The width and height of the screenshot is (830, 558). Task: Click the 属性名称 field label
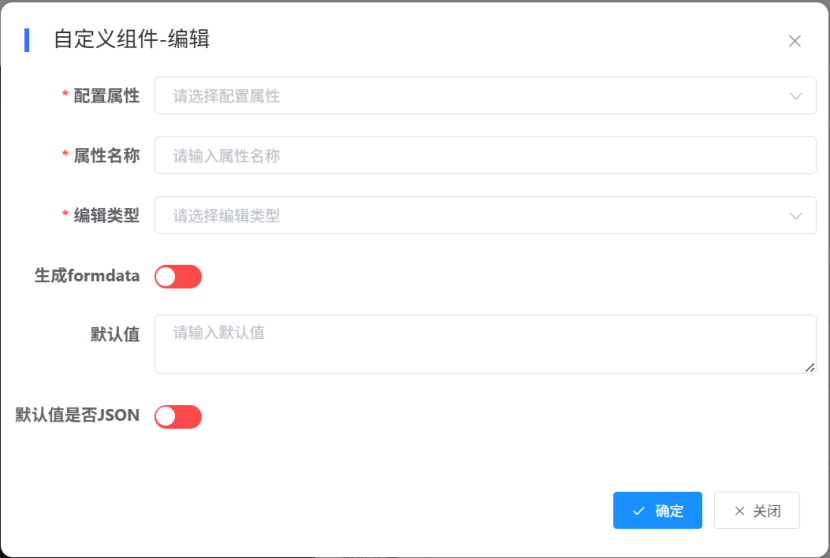[x=106, y=156]
